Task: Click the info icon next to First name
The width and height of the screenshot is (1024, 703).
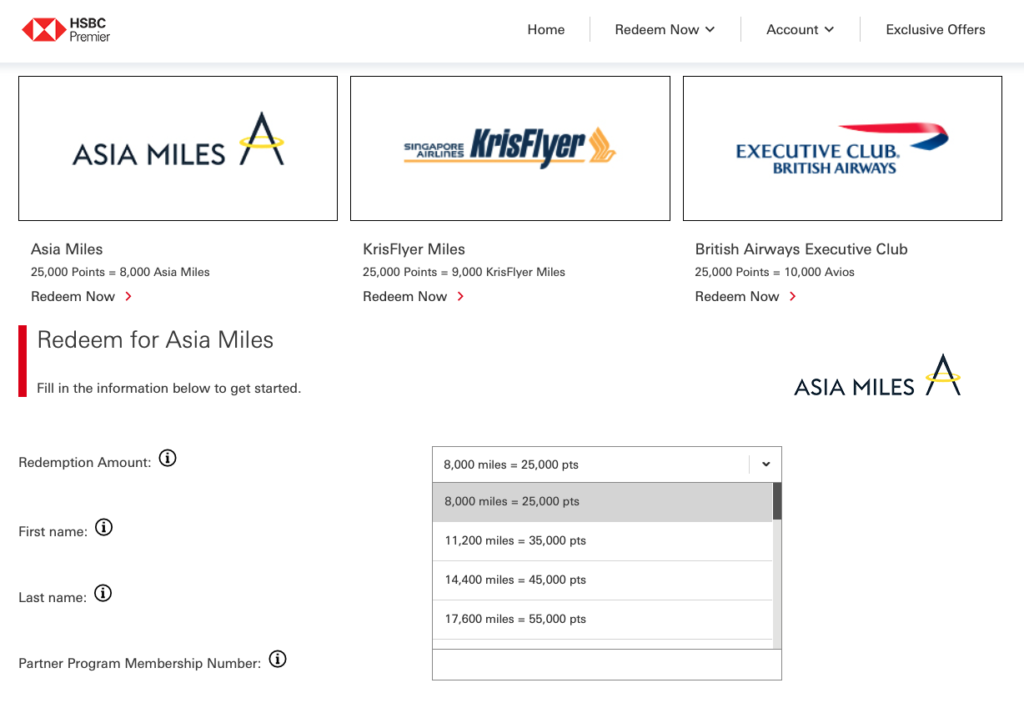Action: pos(104,527)
